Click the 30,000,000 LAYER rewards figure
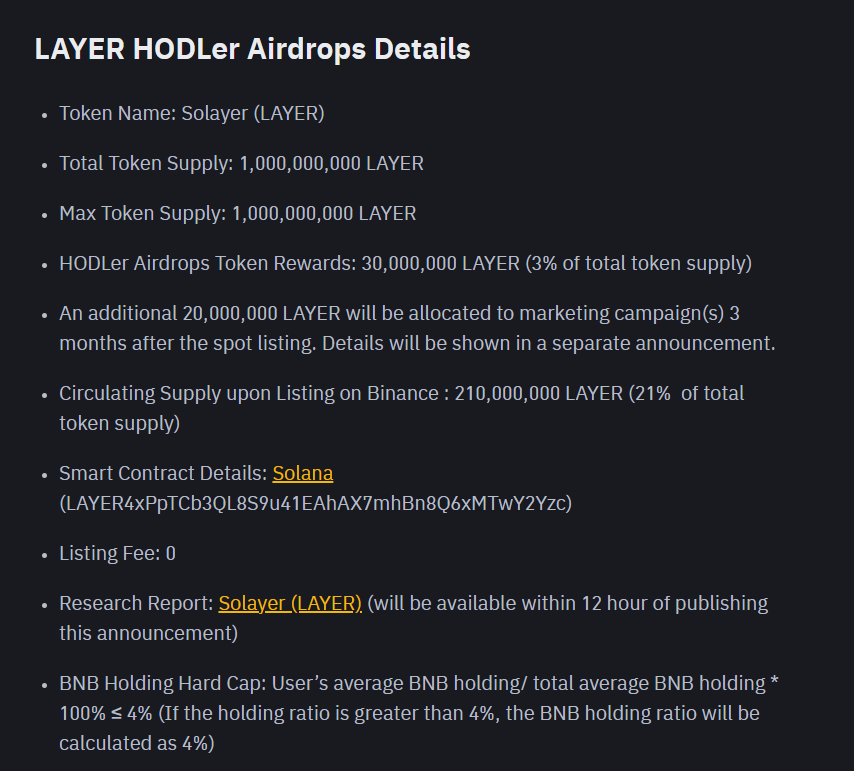 (x=441, y=264)
